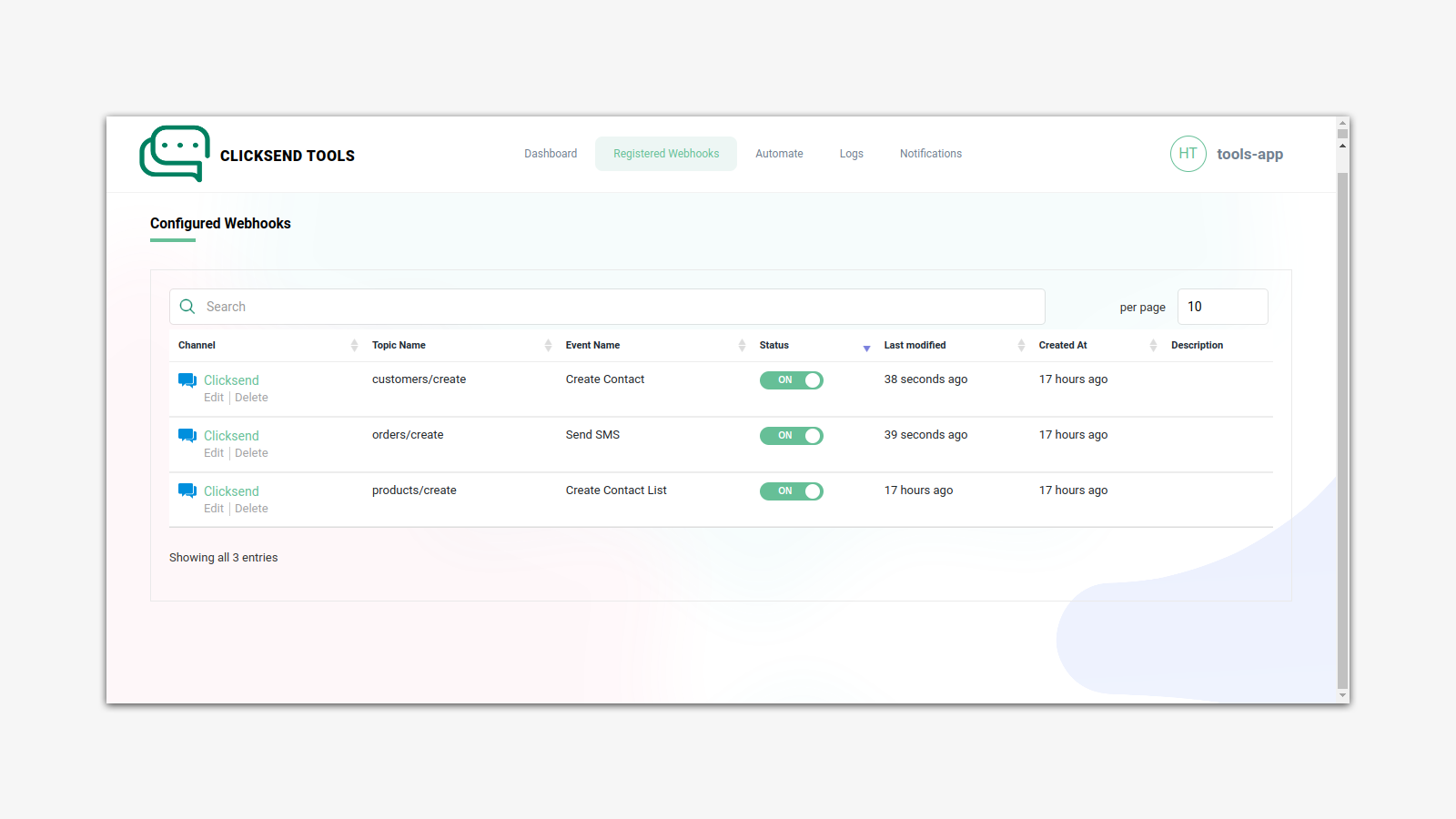Delete the orders/create webhook
This screenshot has width=1456, height=819.
[250, 452]
